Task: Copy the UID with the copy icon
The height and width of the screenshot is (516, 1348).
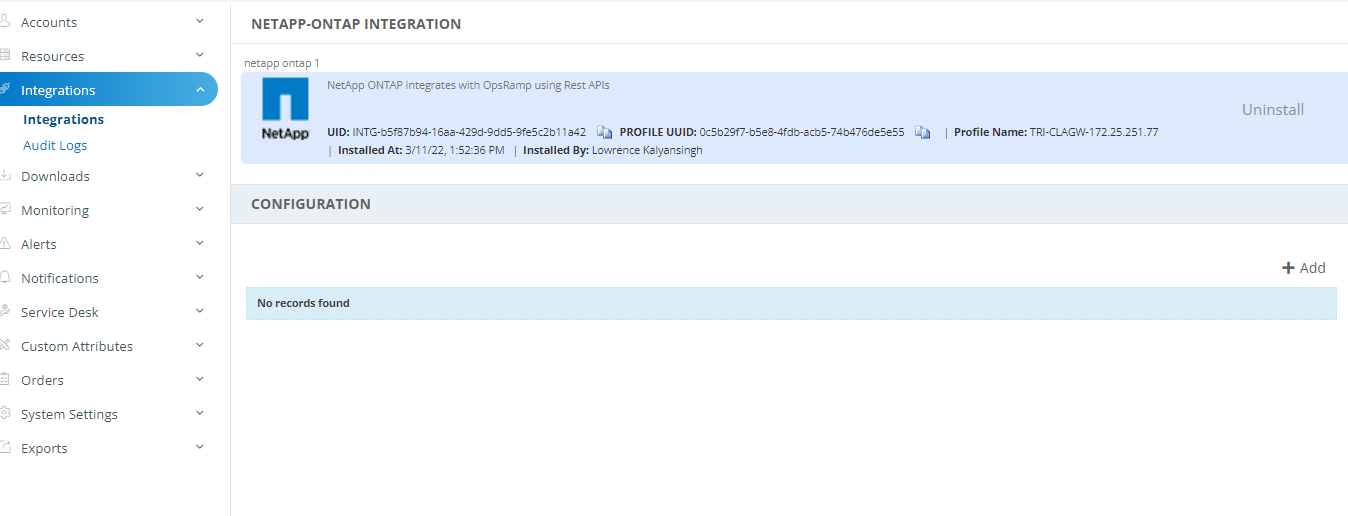Action: click(x=604, y=132)
